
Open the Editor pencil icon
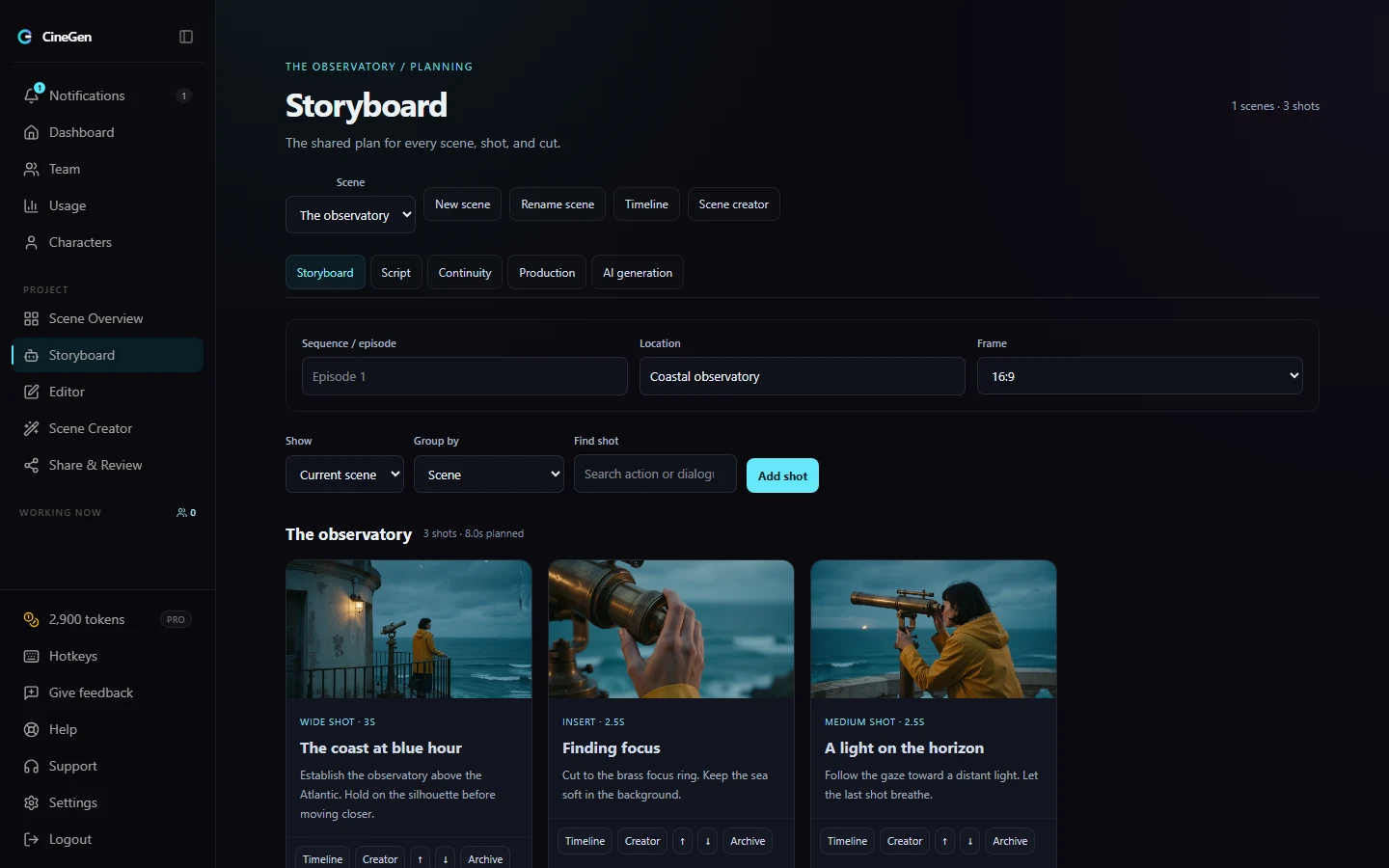pos(31,392)
